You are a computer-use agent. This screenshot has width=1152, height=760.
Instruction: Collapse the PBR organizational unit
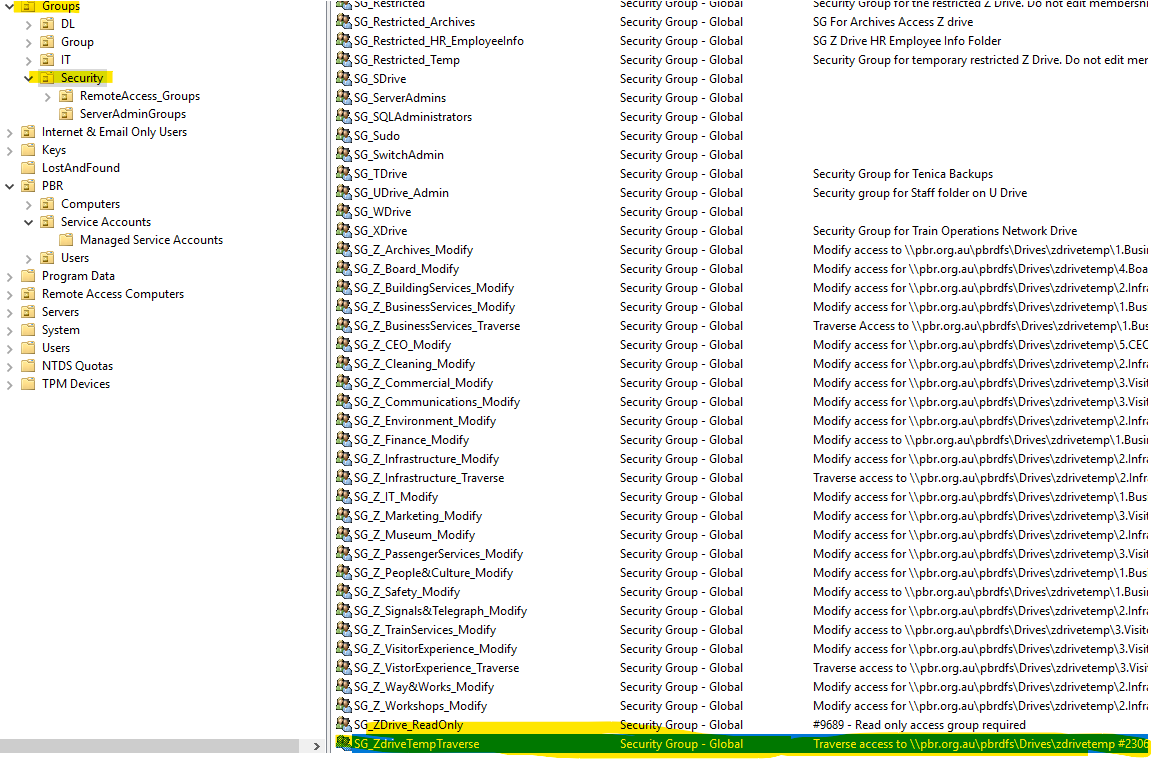(10, 186)
